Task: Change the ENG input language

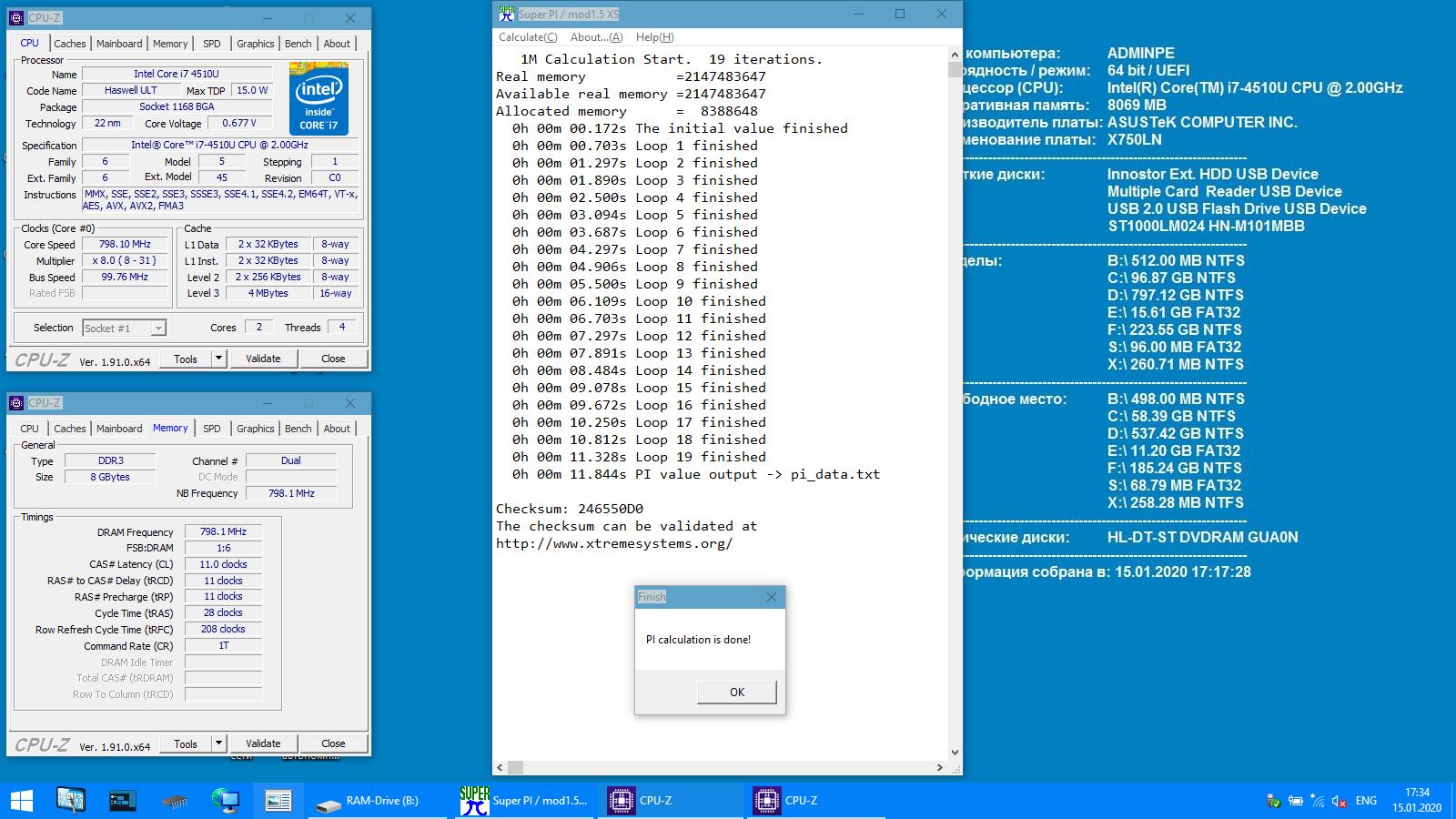Action: tap(1366, 801)
